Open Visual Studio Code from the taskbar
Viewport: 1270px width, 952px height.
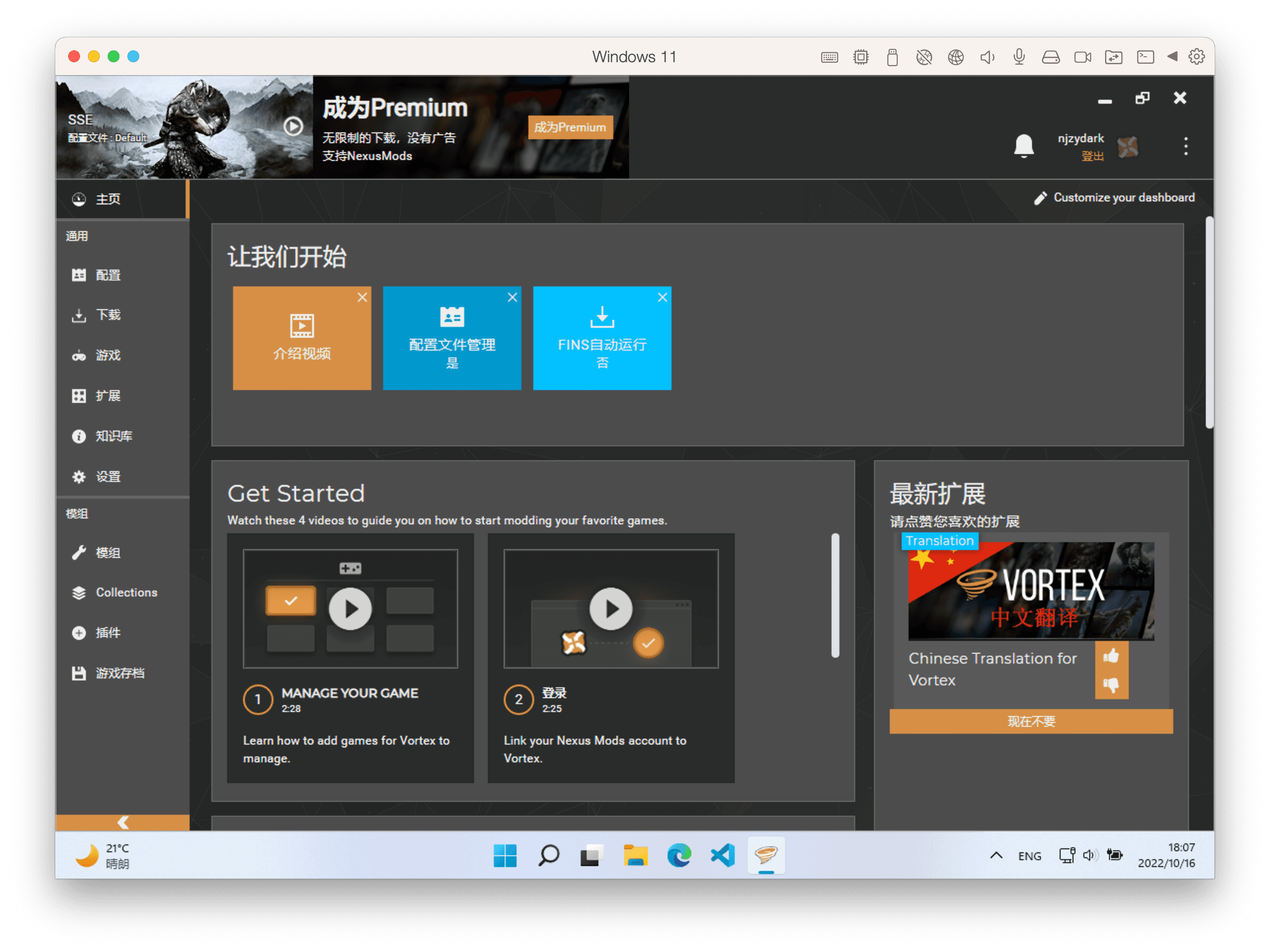coord(722,855)
